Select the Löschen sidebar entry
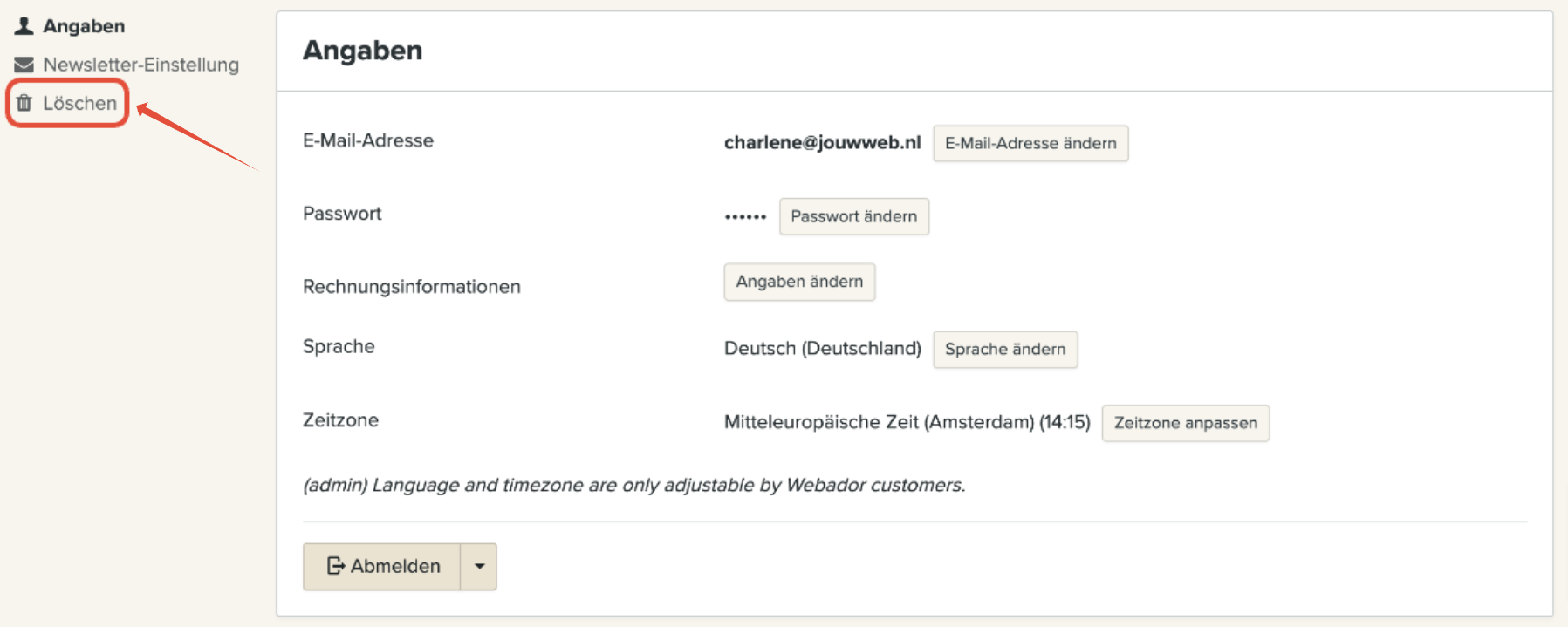Image resolution: width=1568 pixels, height=627 pixels. 79,103
